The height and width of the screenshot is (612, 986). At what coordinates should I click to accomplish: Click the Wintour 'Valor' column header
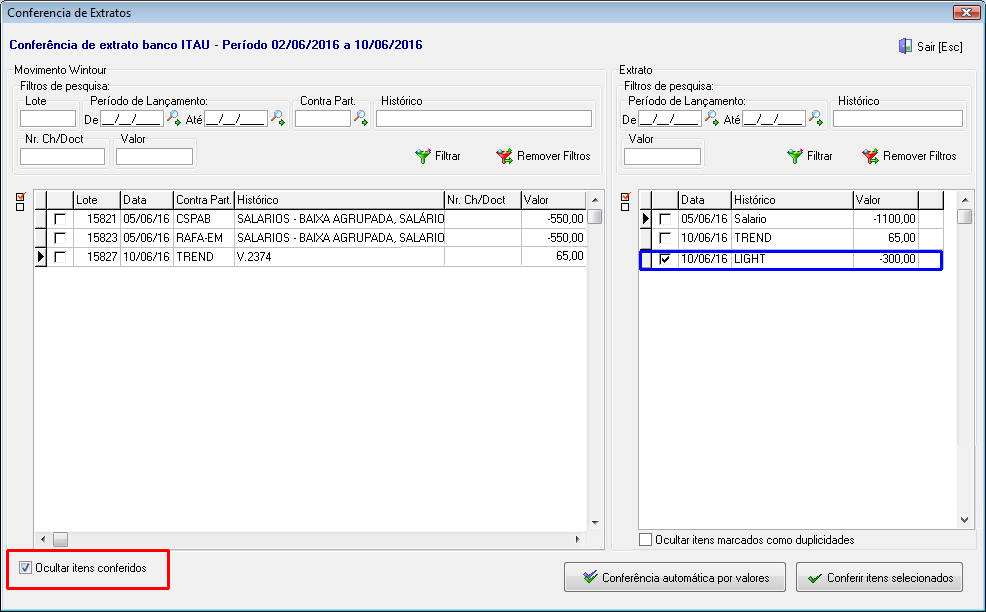554,200
